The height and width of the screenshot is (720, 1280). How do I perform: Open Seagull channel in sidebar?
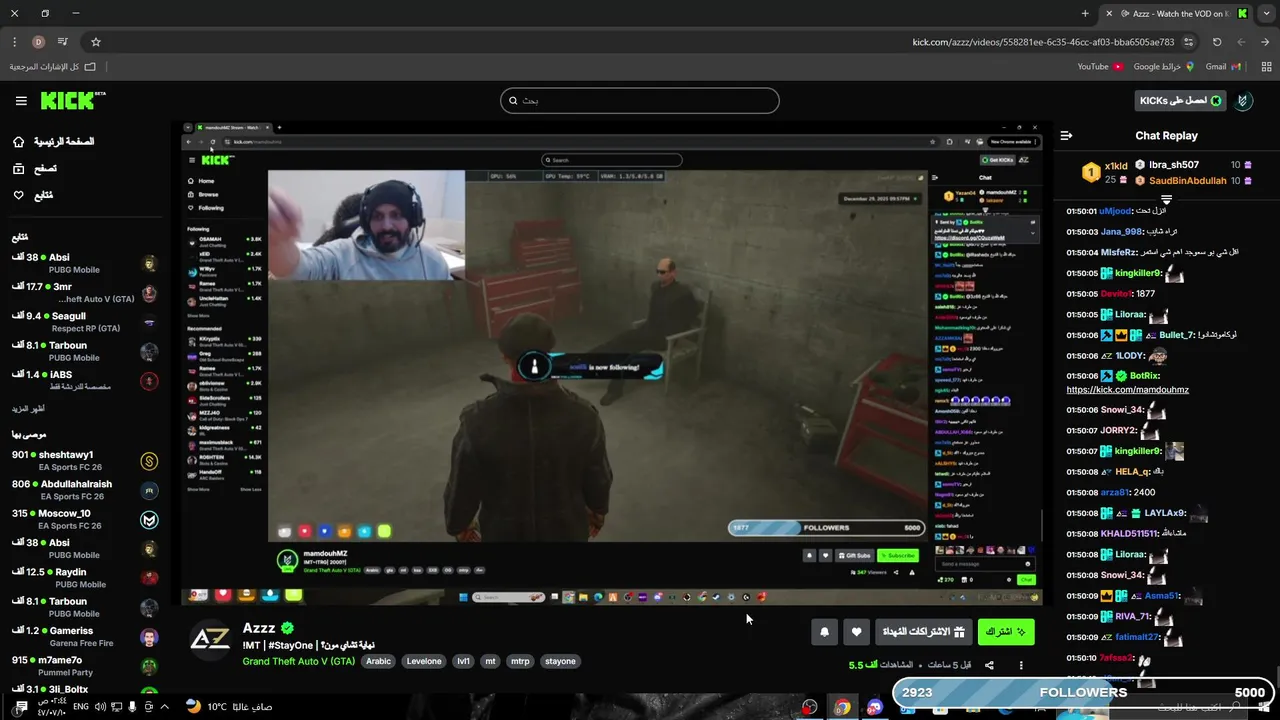pos(85,322)
